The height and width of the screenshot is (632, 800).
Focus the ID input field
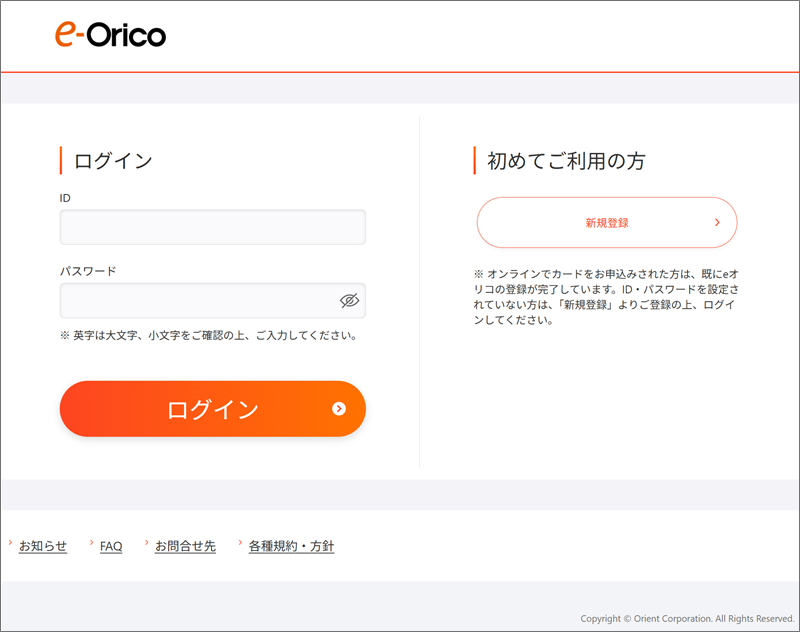pyautogui.click(x=213, y=227)
